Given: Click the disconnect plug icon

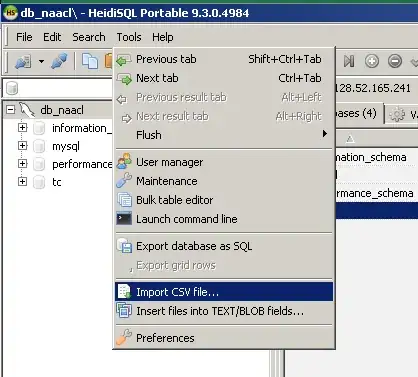Looking at the screenshot, I should click(59, 61).
